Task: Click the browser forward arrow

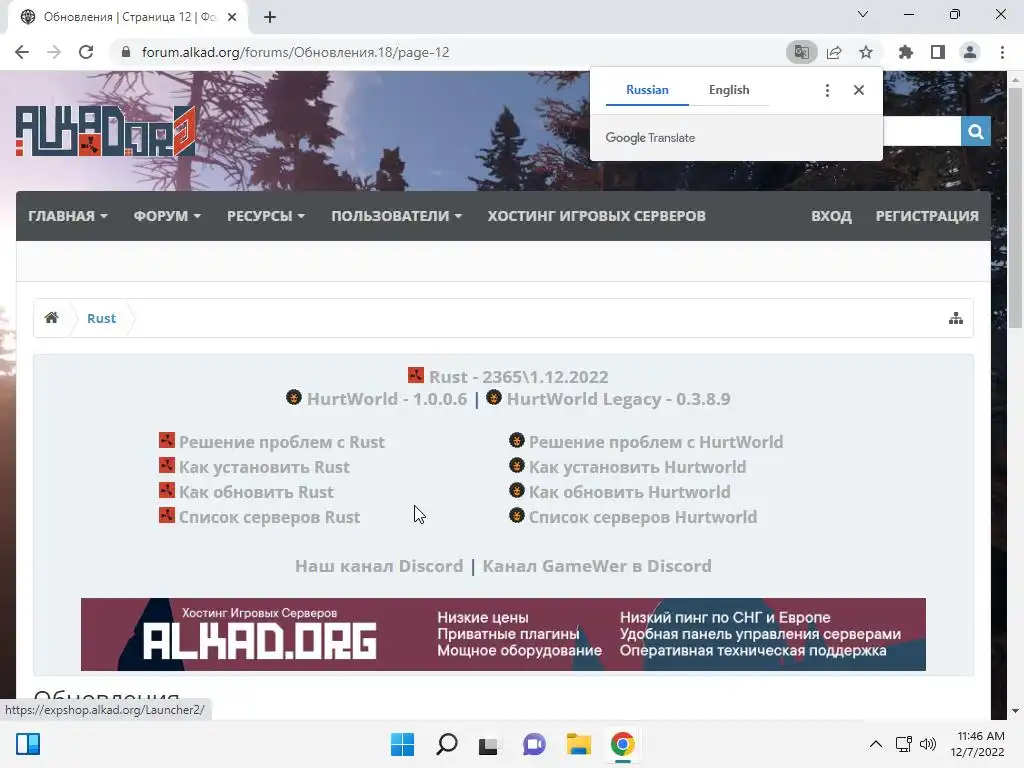Action: 54,52
